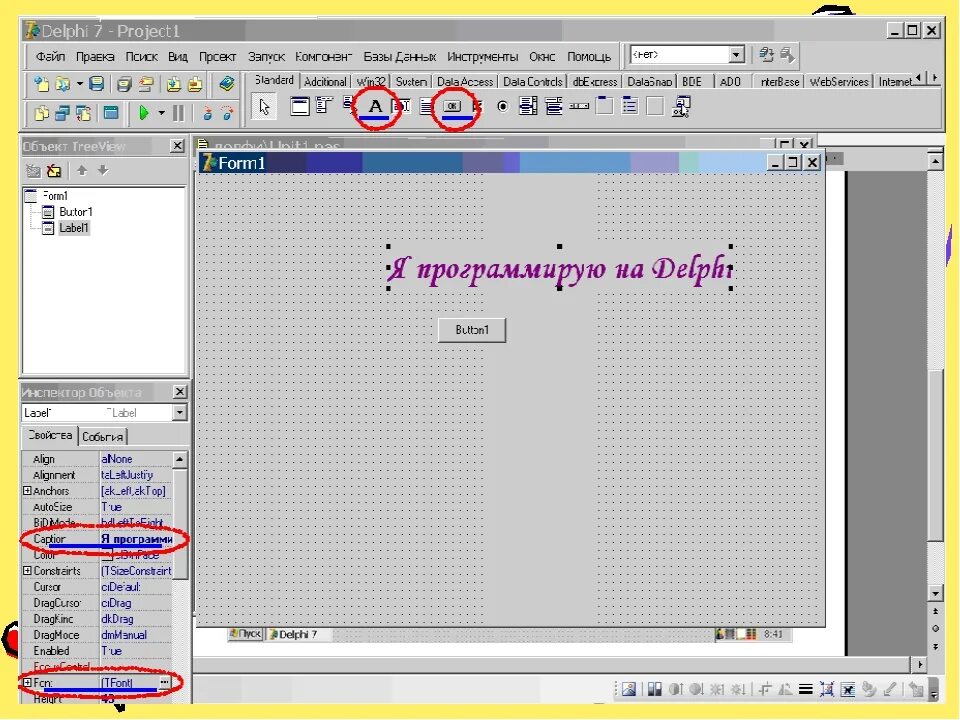The image size is (960, 720).
Task: Select the Memo component in the palette
Action: (x=426, y=107)
